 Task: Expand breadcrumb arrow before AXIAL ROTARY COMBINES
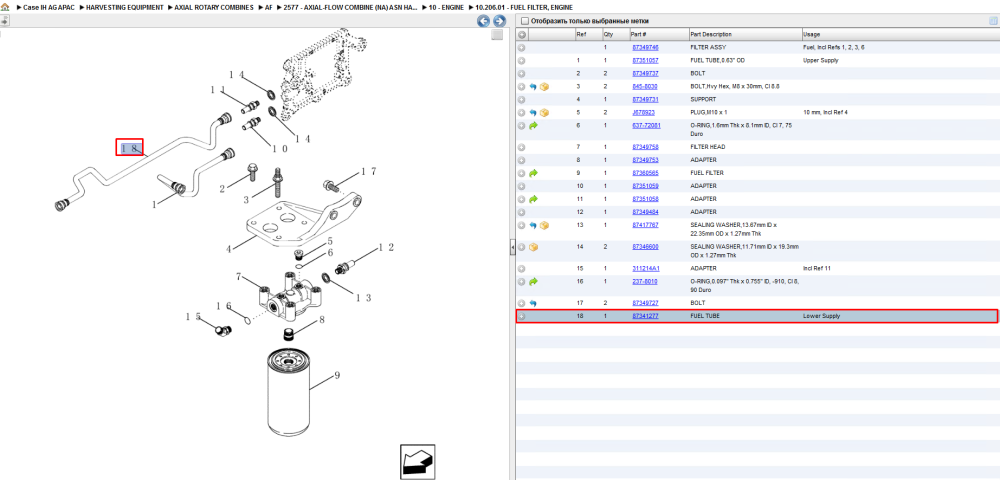point(170,8)
